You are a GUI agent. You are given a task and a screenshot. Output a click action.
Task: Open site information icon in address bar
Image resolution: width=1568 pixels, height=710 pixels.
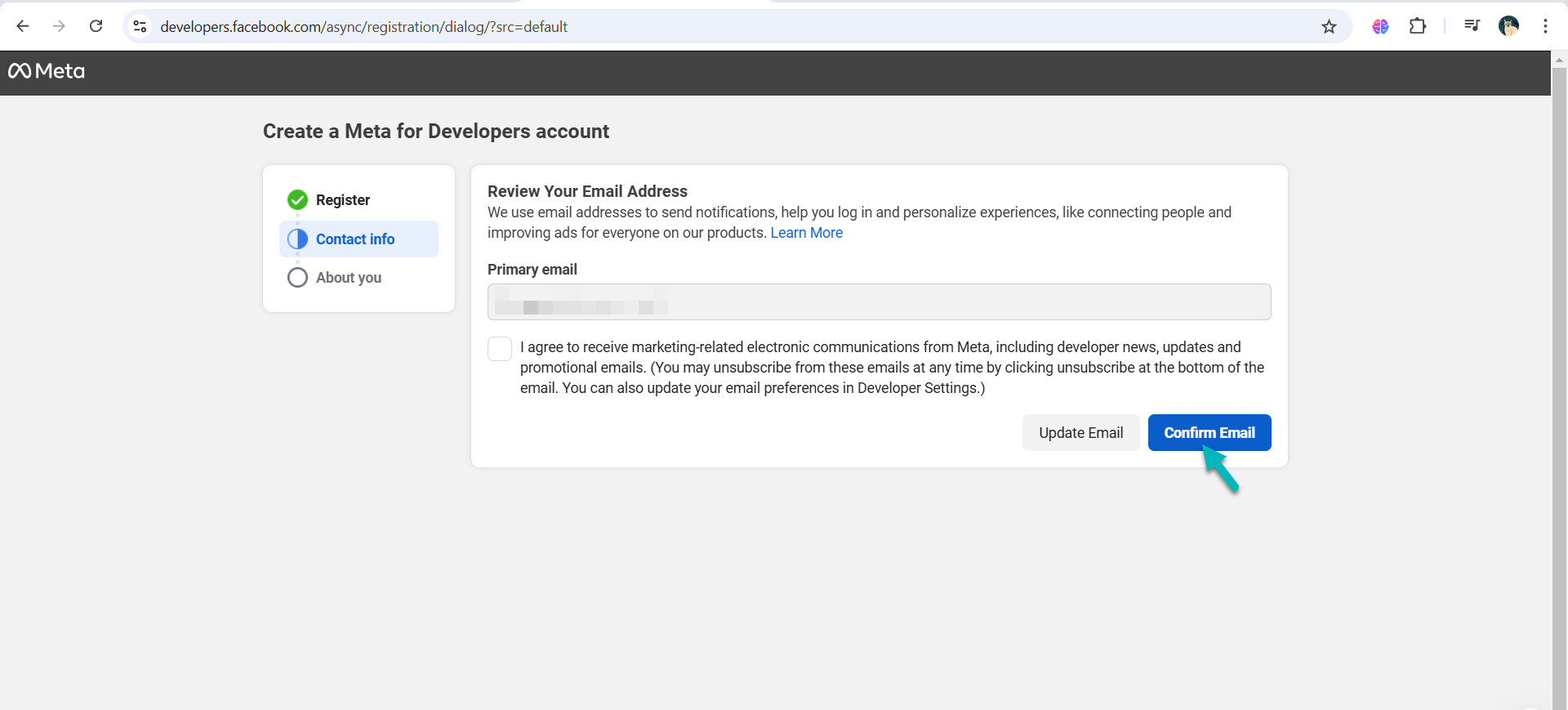(x=140, y=27)
